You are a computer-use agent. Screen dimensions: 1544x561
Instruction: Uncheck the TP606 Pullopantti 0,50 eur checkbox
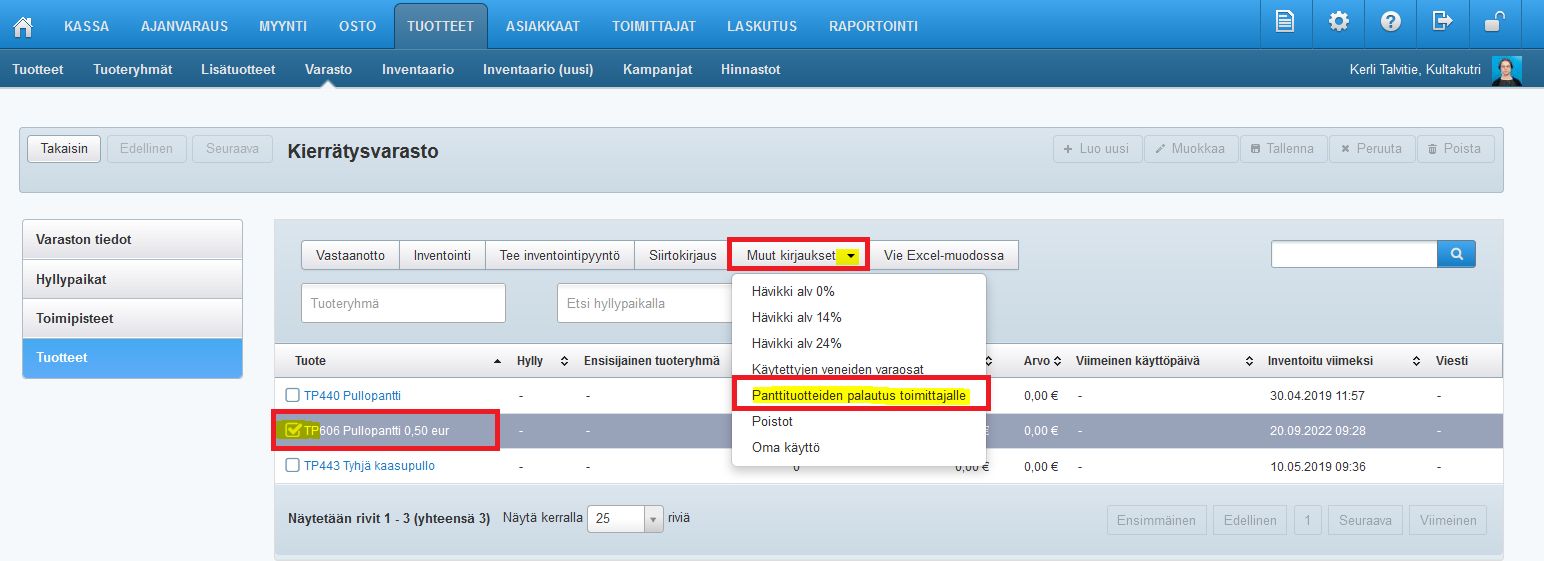point(293,430)
